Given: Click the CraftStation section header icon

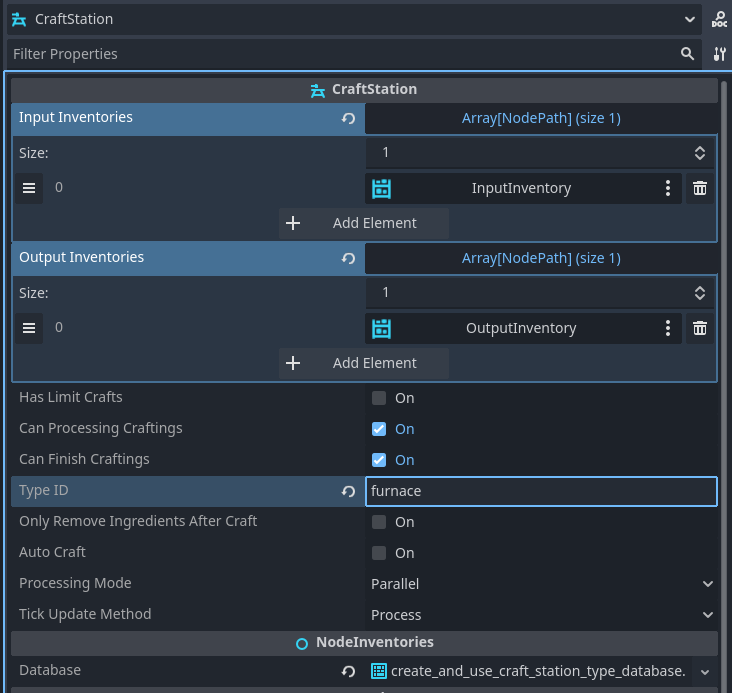Looking at the screenshot, I should (x=318, y=90).
